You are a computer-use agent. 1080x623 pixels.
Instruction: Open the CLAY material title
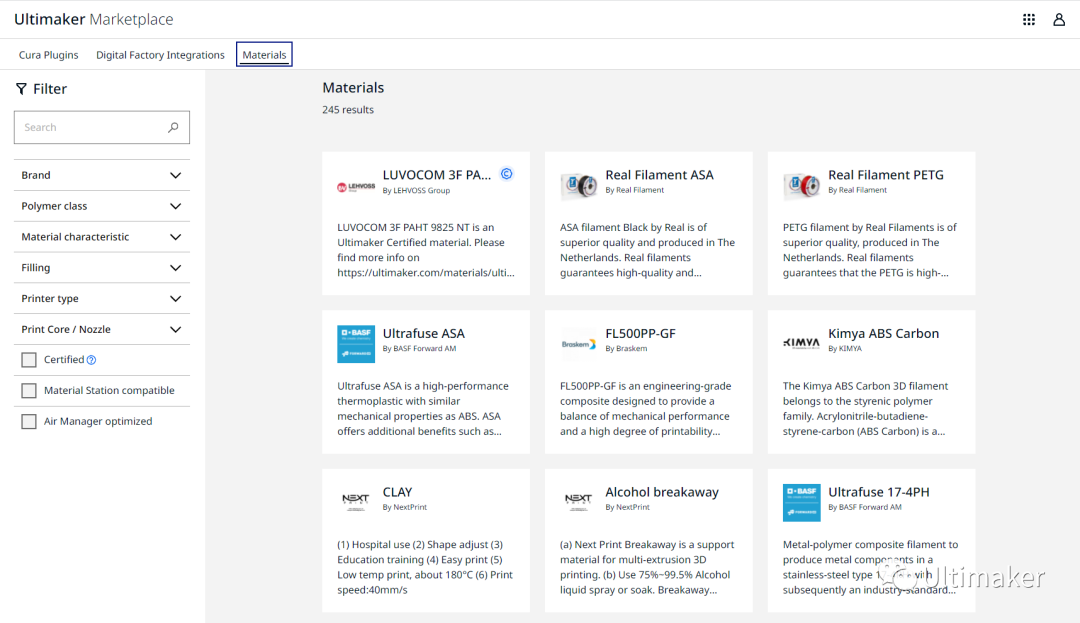point(397,492)
